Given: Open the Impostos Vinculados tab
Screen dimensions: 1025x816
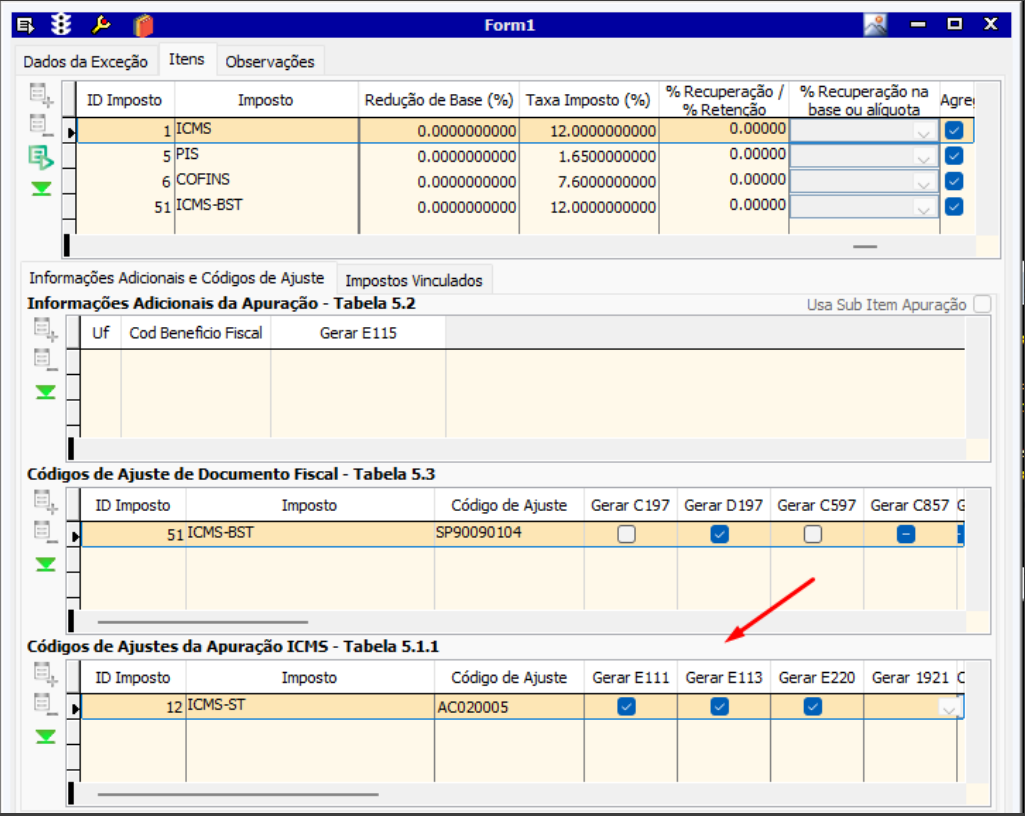Looking at the screenshot, I should tap(414, 280).
